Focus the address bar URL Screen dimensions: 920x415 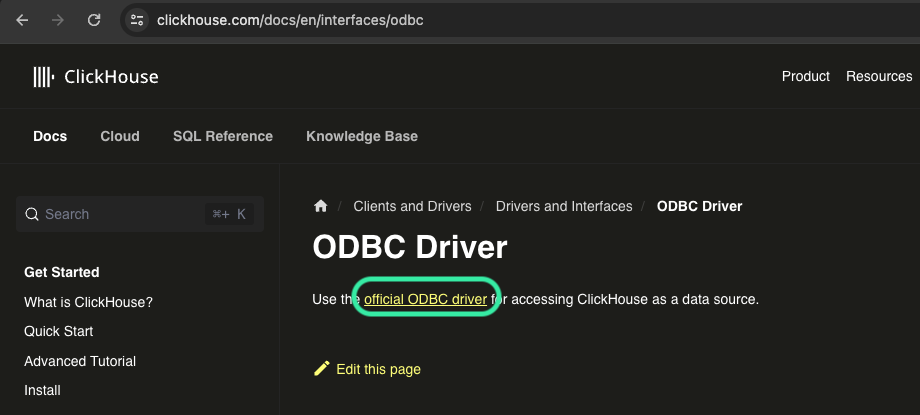(290, 21)
